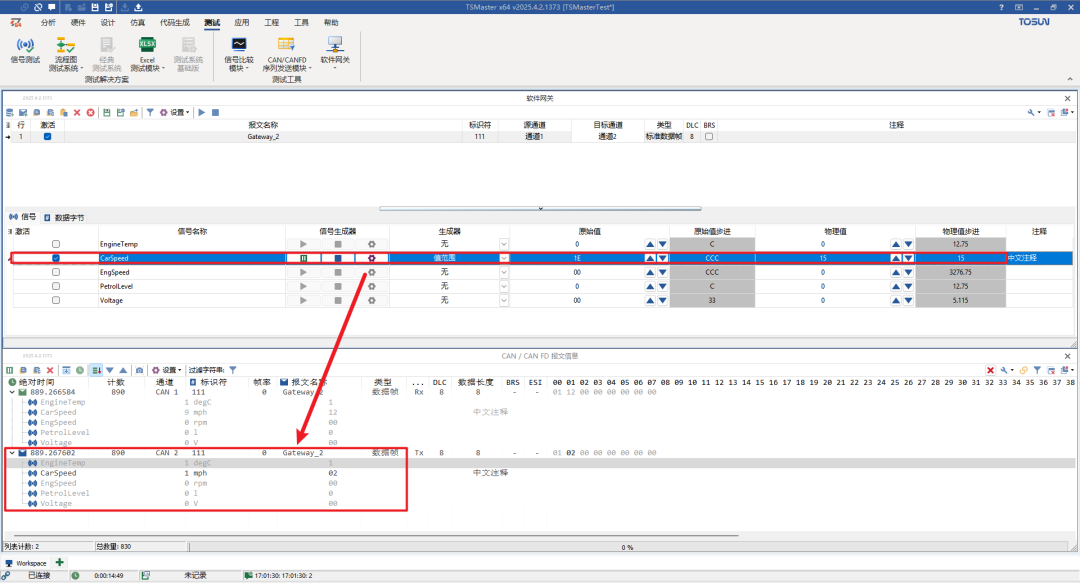This screenshot has width=1080, height=583.
Task: Switch to the 数据字节 tab
Action: [x=64, y=217]
